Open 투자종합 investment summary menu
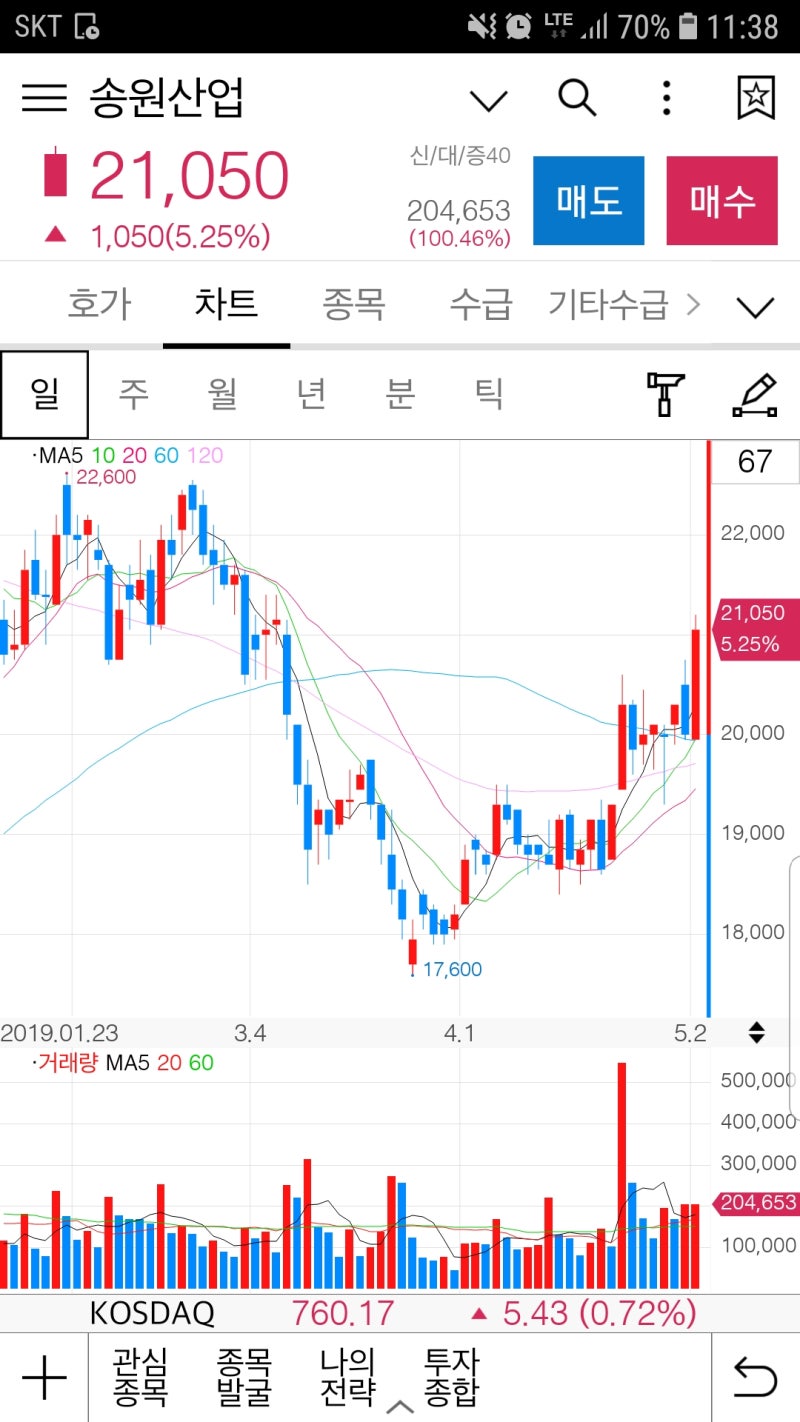800x1422 pixels. click(x=452, y=1377)
